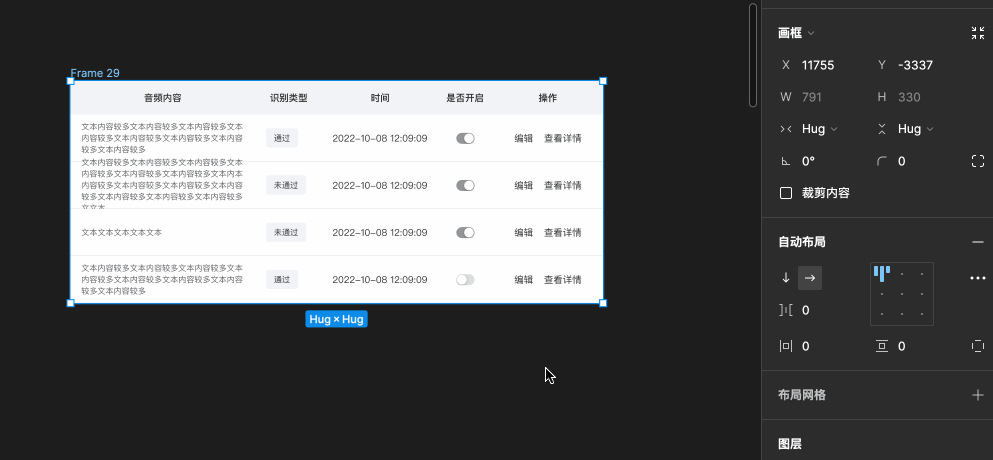
Task: Open auto layout advanced settings ellipsis
Action: [x=978, y=278]
